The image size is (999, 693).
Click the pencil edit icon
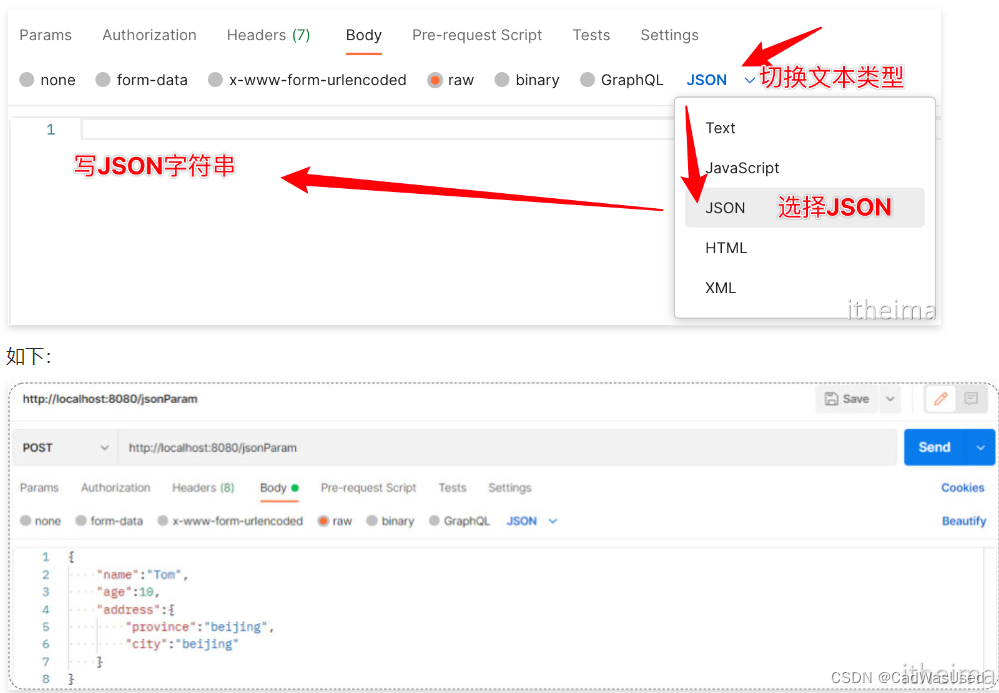click(940, 399)
